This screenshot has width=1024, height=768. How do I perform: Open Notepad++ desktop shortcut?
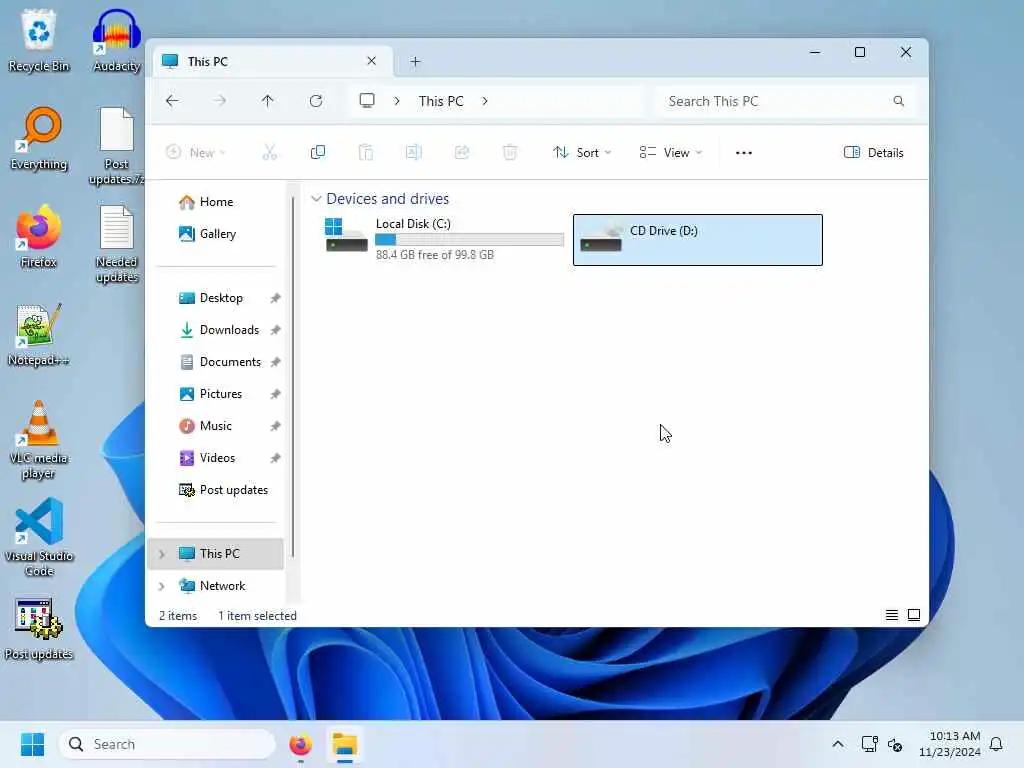click(x=38, y=334)
